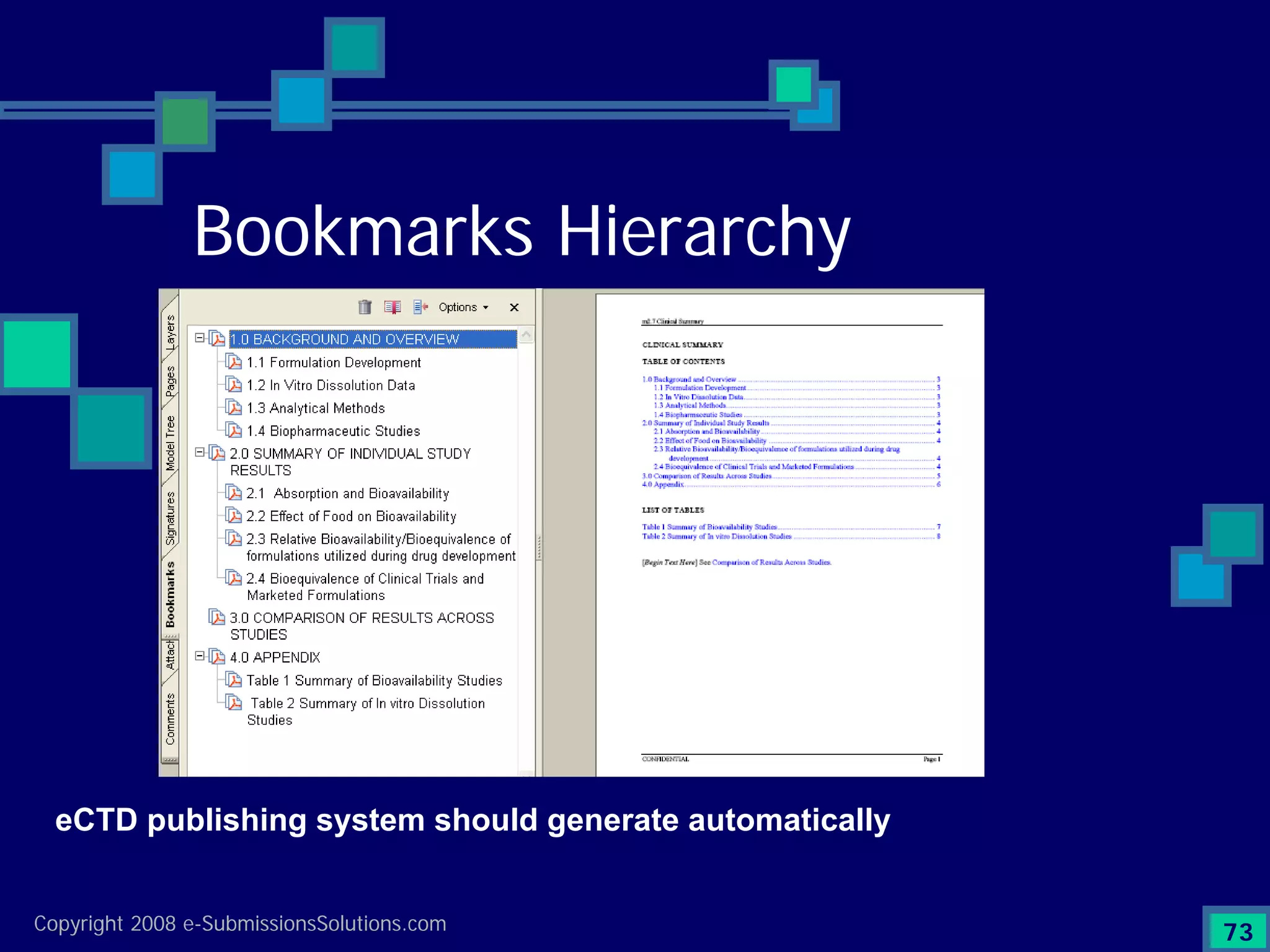
Task: Switch to the Signatures side tab
Action: pyautogui.click(x=170, y=518)
